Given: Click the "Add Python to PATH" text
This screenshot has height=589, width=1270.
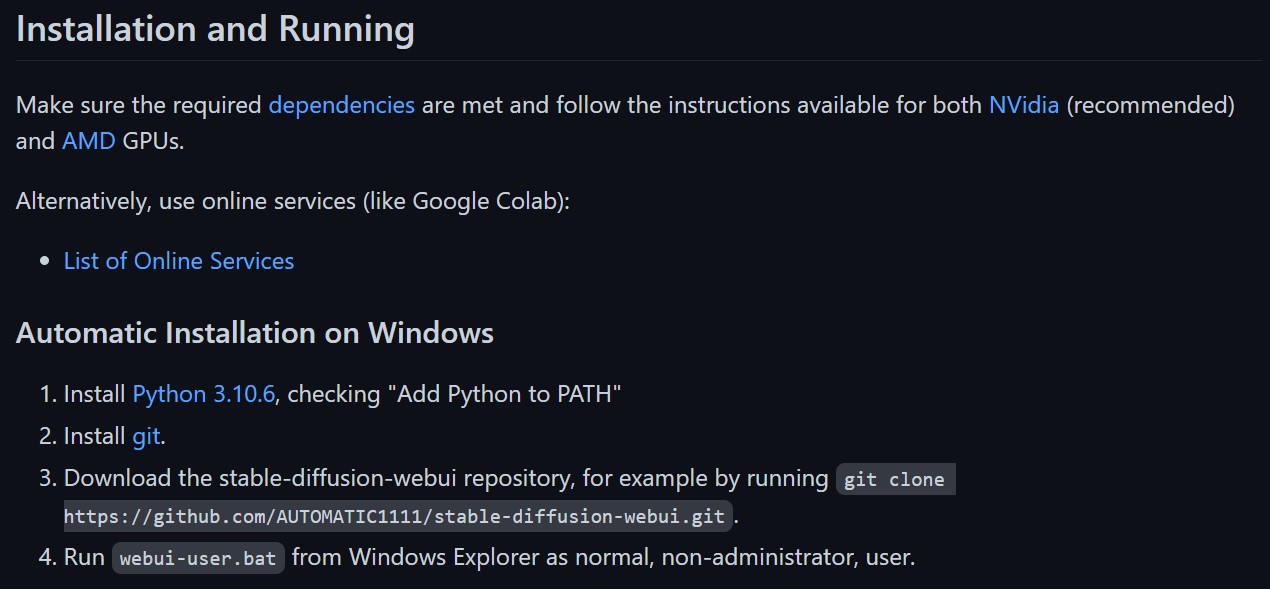Looking at the screenshot, I should tap(504, 394).
